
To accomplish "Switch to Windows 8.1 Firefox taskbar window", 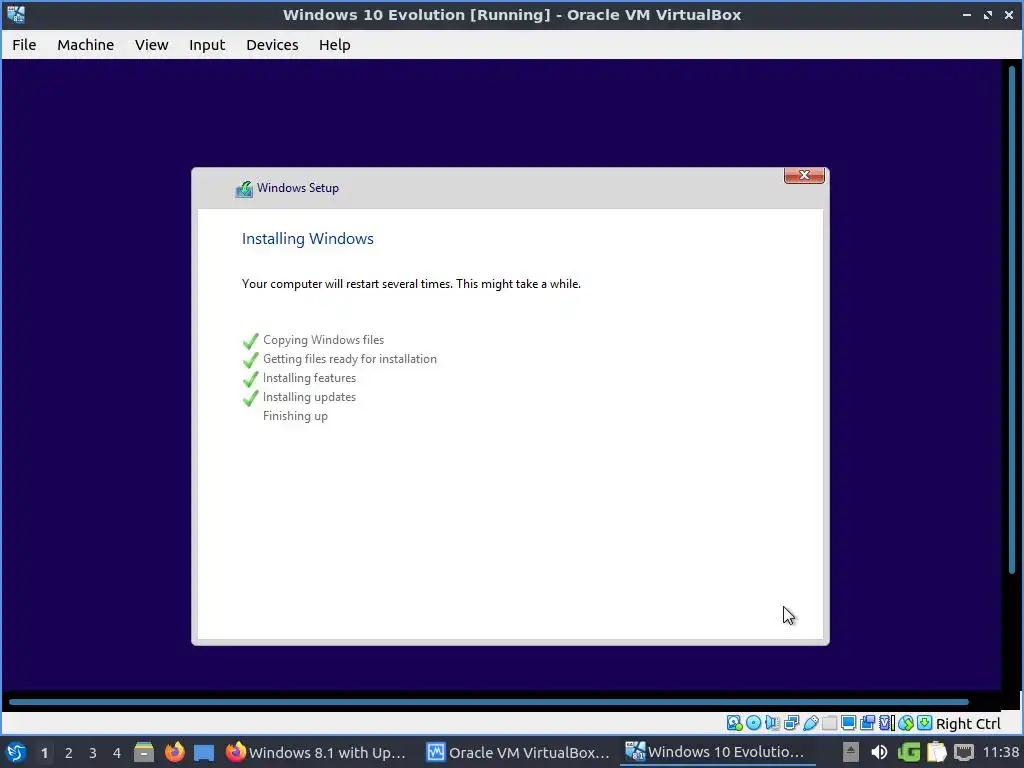I will click(316, 752).
